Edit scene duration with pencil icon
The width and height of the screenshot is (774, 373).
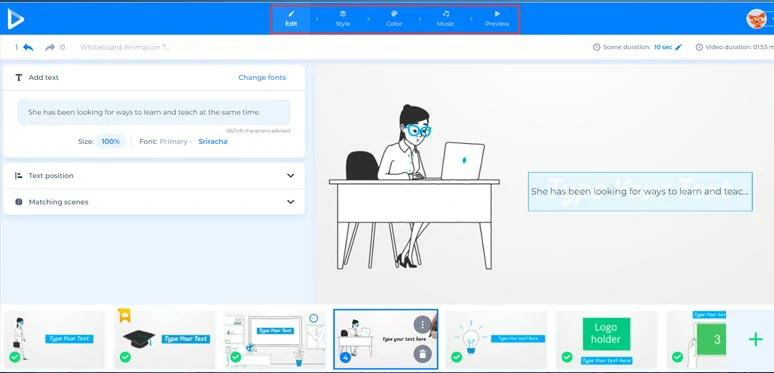click(678, 47)
